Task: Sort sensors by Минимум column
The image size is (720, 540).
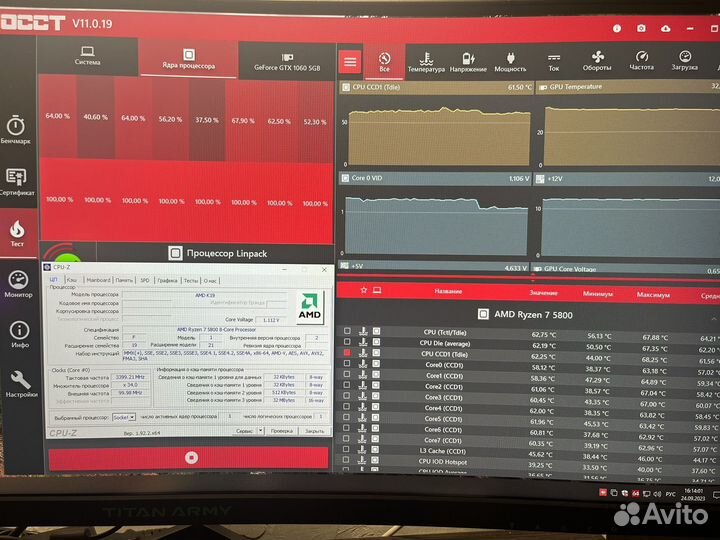Action: (x=597, y=293)
